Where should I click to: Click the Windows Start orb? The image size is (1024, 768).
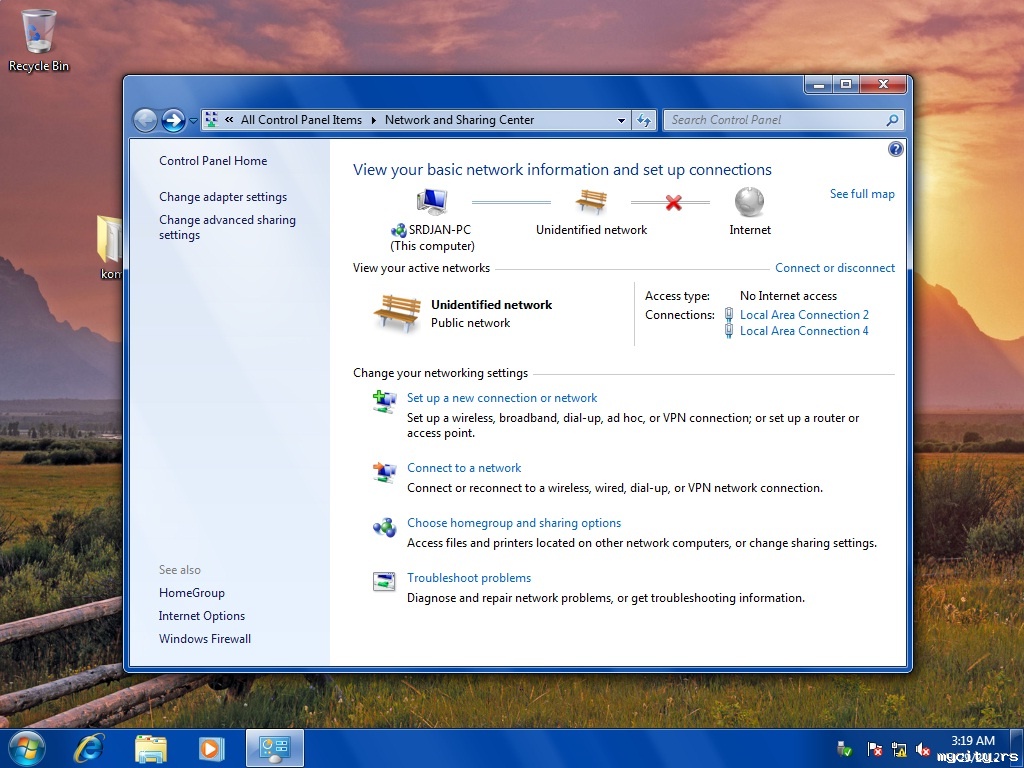27,747
